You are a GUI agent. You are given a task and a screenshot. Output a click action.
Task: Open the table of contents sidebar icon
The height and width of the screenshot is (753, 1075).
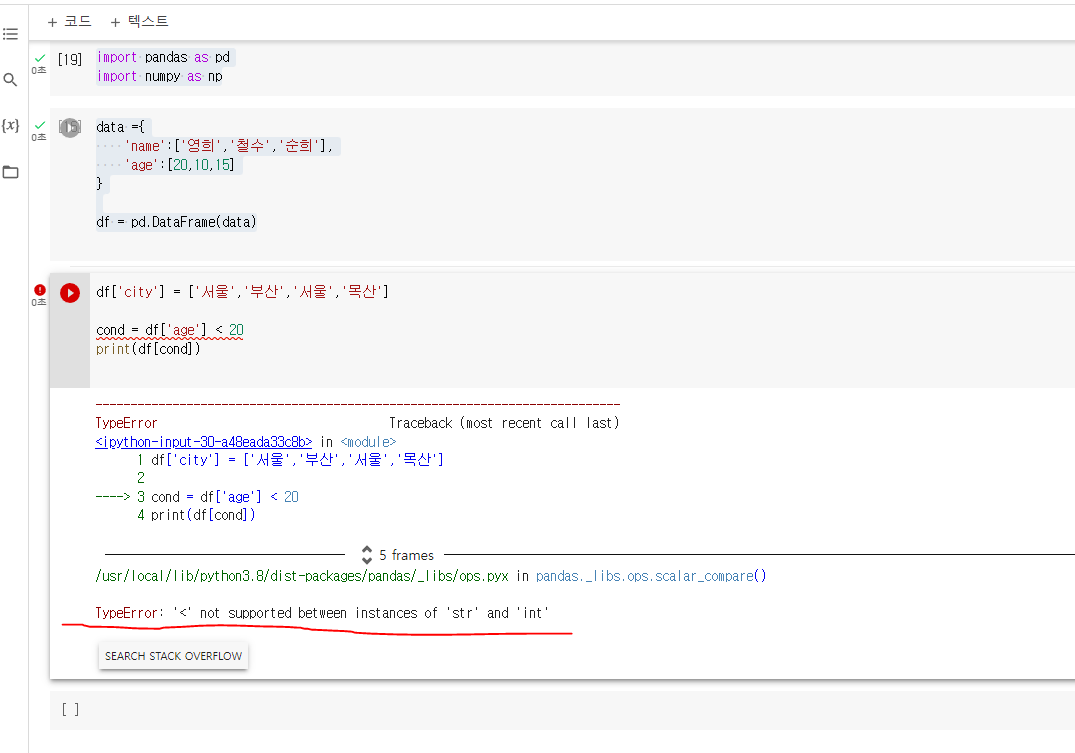point(10,34)
